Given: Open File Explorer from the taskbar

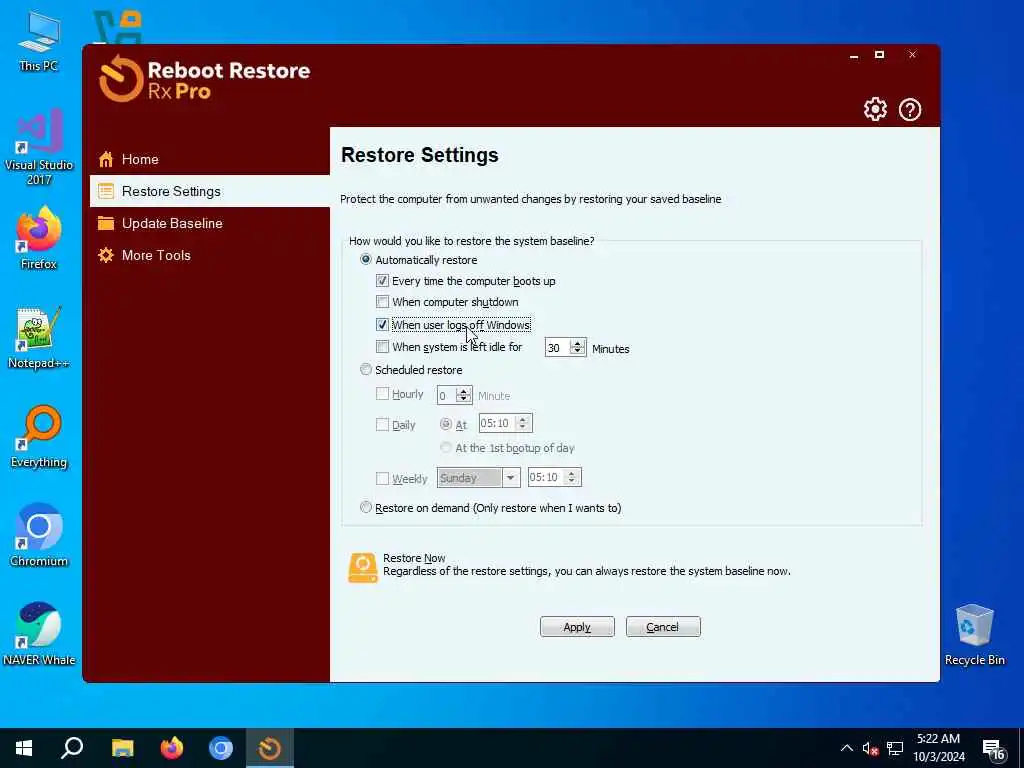Looking at the screenshot, I should pyautogui.click(x=122, y=748).
